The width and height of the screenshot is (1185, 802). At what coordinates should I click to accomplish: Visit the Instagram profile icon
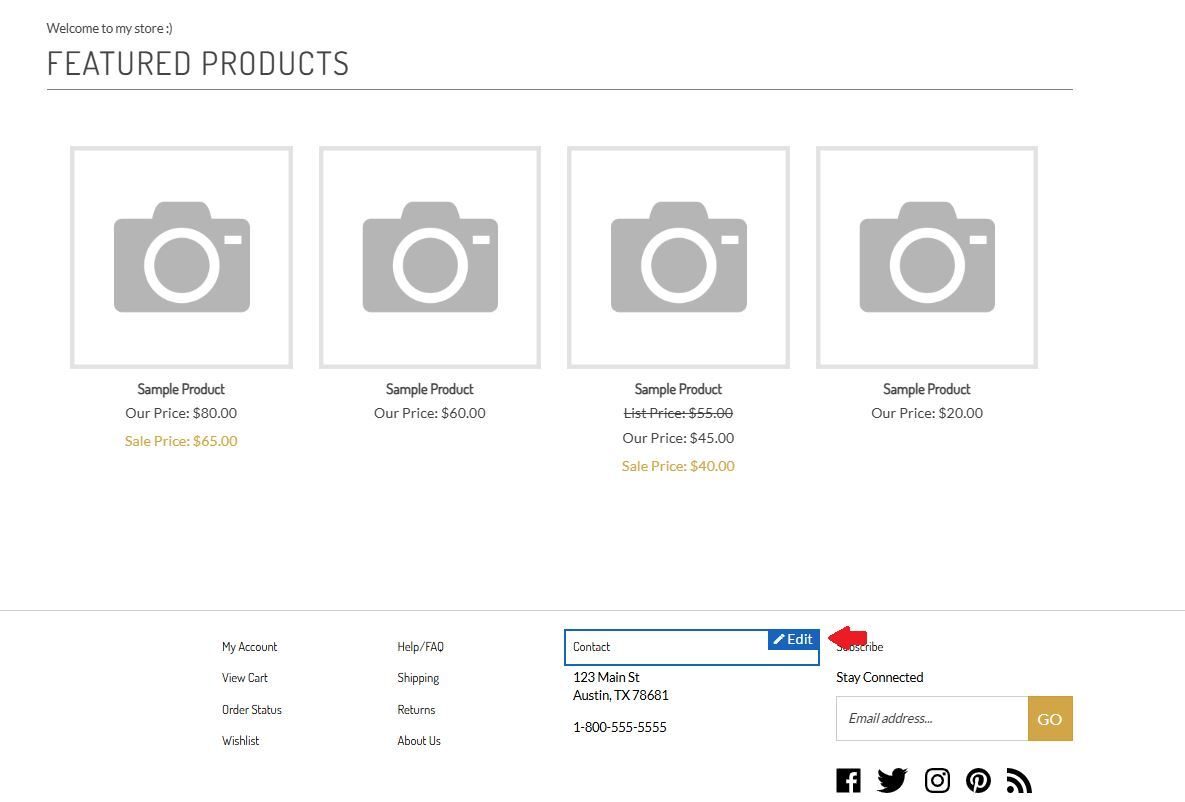pyautogui.click(x=936, y=780)
